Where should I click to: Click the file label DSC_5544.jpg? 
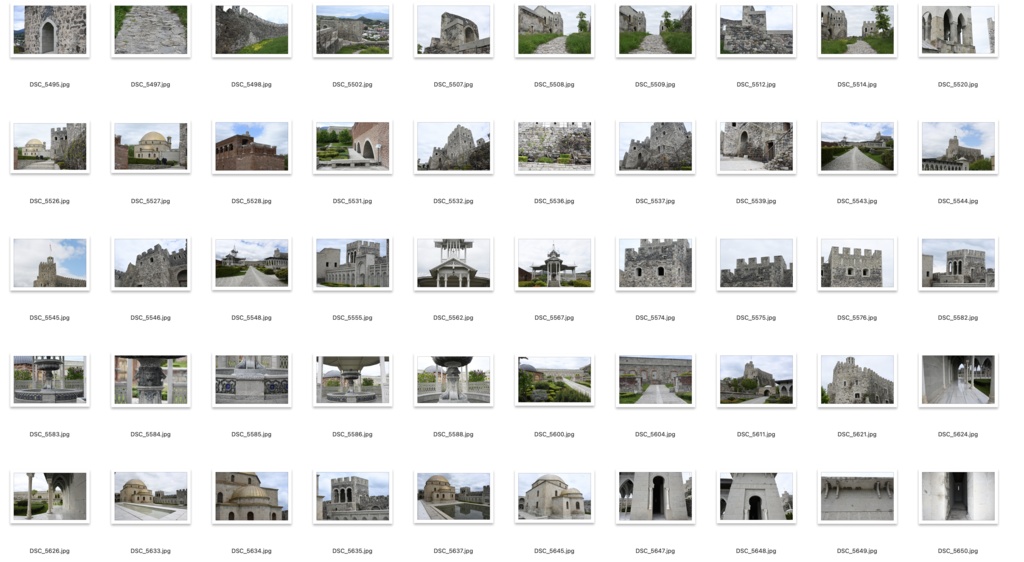coord(958,201)
